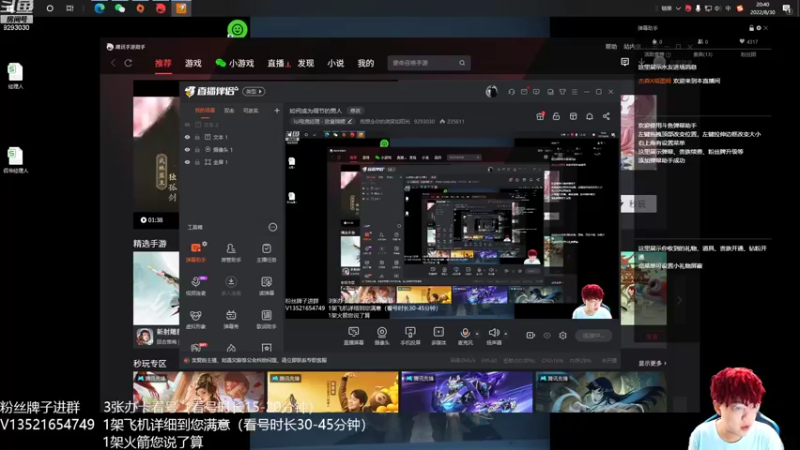Image resolution: width=800 pixels, height=450 pixels.
Task: Expand 显示更多 in 秒玩专区
Action: click(652, 363)
